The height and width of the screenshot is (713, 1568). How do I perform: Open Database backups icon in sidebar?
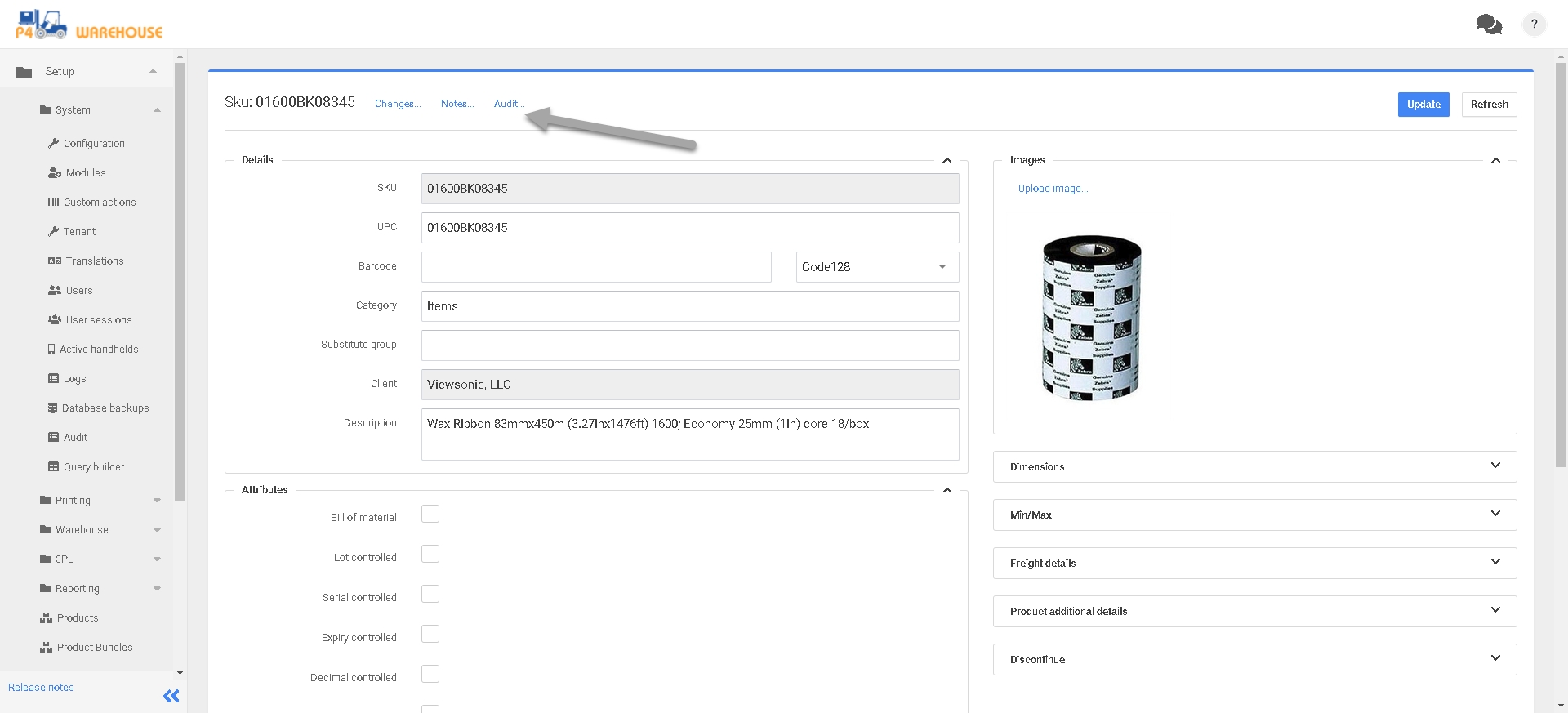point(53,408)
